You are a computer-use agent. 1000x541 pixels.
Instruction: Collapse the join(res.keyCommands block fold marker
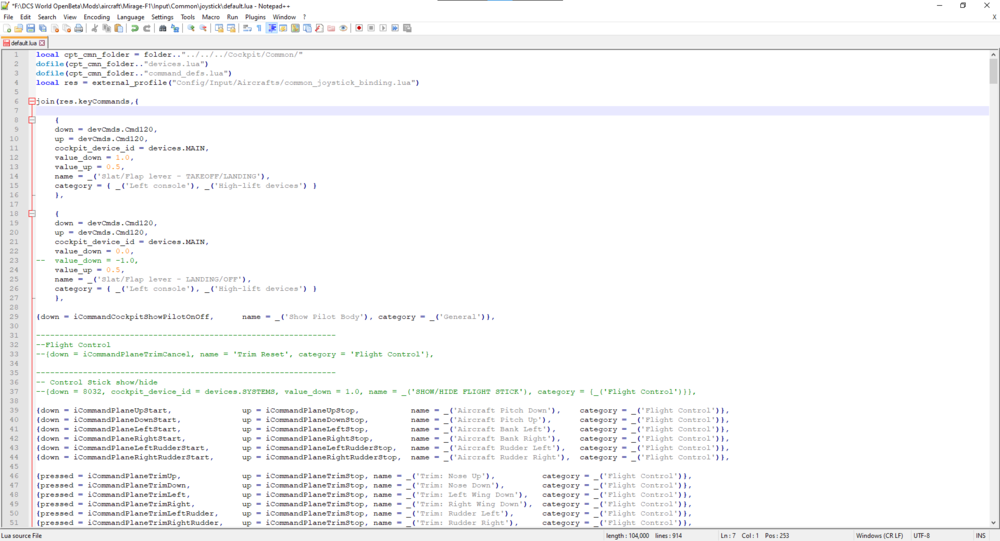32,101
